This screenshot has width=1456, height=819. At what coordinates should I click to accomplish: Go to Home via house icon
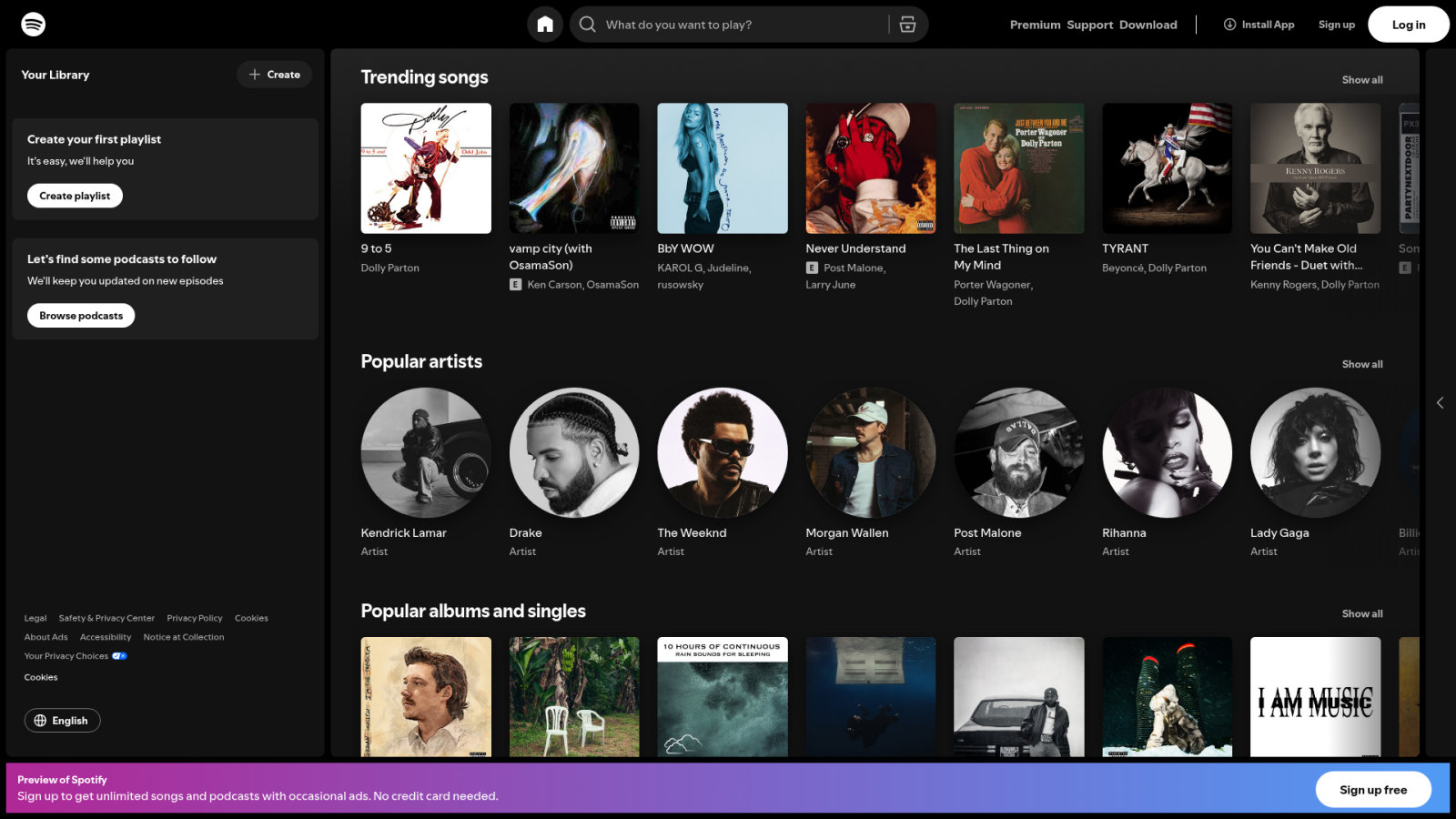pyautogui.click(x=545, y=25)
